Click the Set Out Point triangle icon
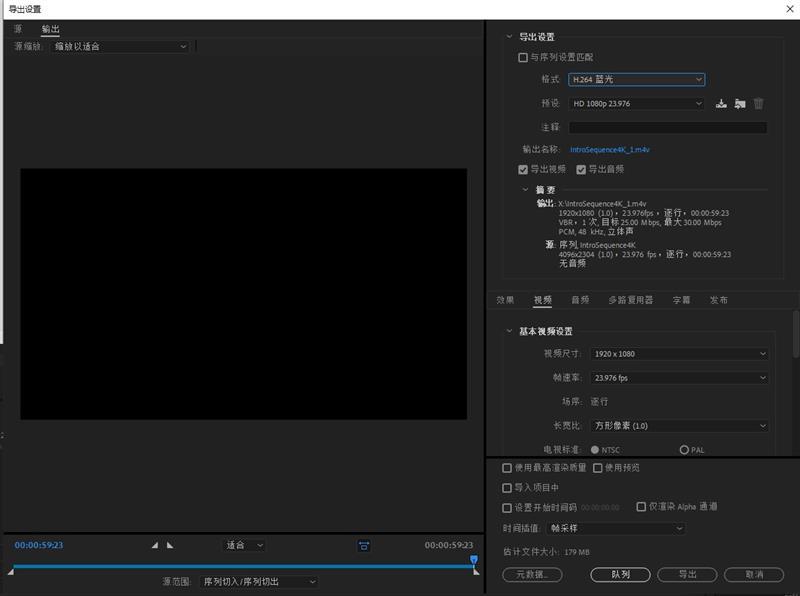This screenshot has width=800, height=596. point(170,545)
